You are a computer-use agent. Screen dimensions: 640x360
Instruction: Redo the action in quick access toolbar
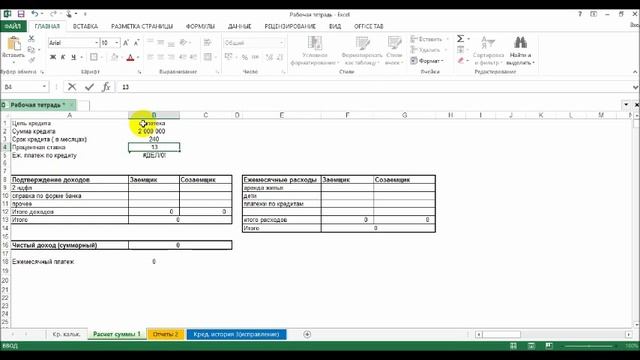tap(53, 14)
